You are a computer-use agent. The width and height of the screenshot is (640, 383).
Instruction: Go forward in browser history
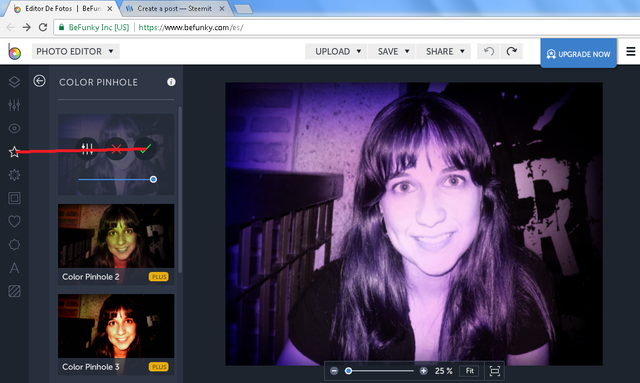click(x=27, y=27)
